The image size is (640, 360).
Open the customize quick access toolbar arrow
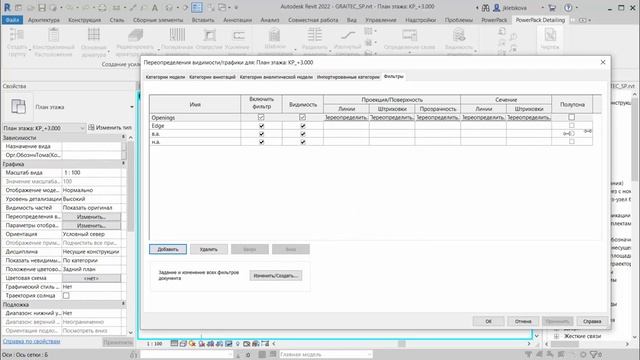[236, 7]
